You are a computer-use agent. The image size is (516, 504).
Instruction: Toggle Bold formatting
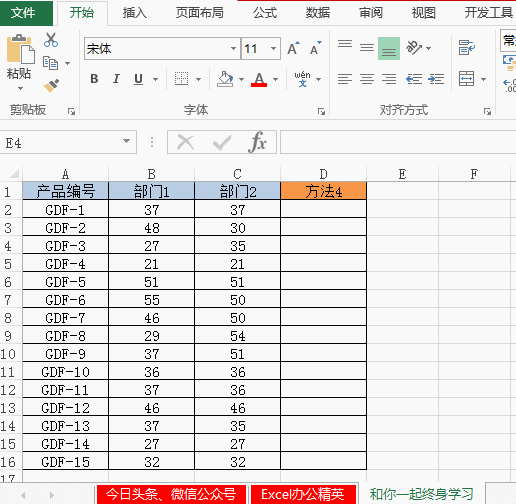pos(94,79)
